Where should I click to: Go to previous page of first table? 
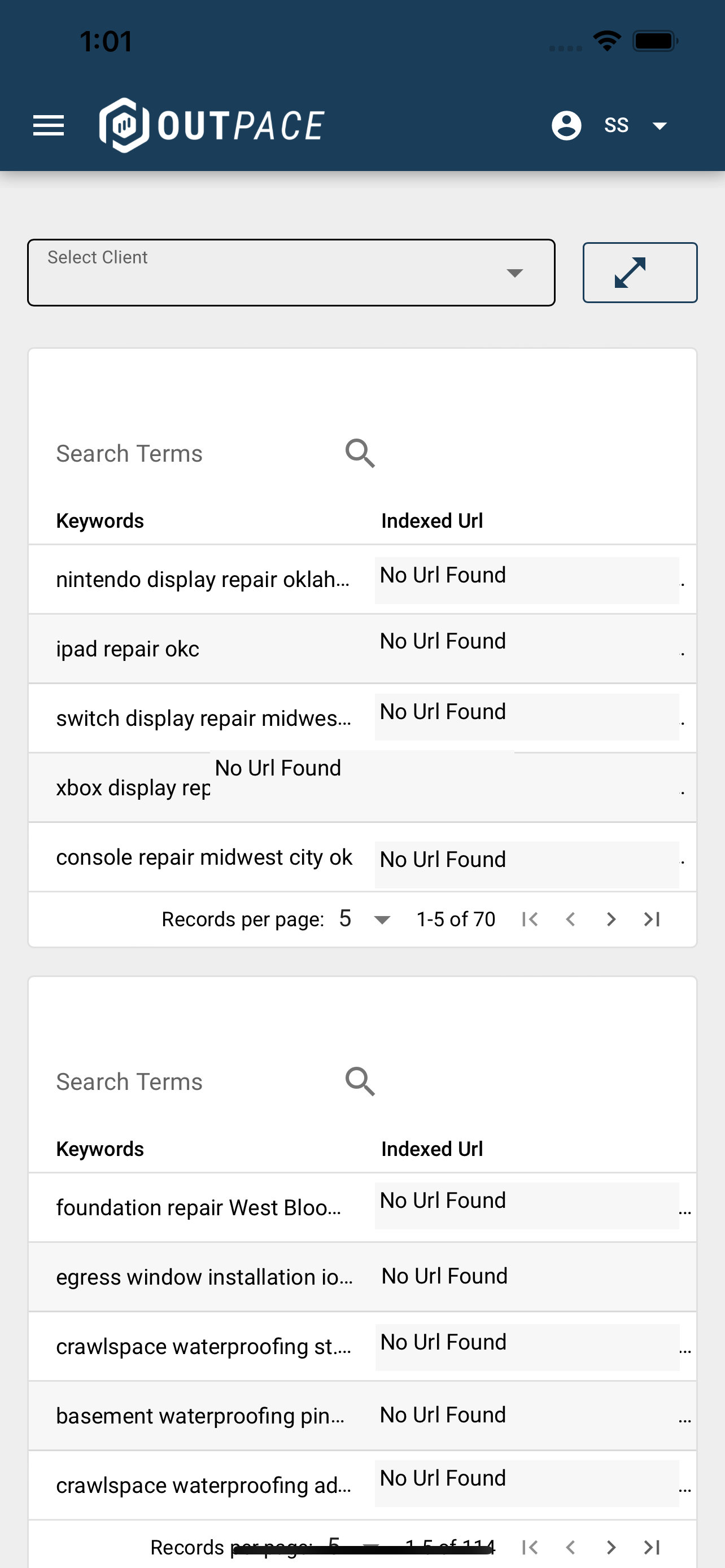tap(570, 919)
